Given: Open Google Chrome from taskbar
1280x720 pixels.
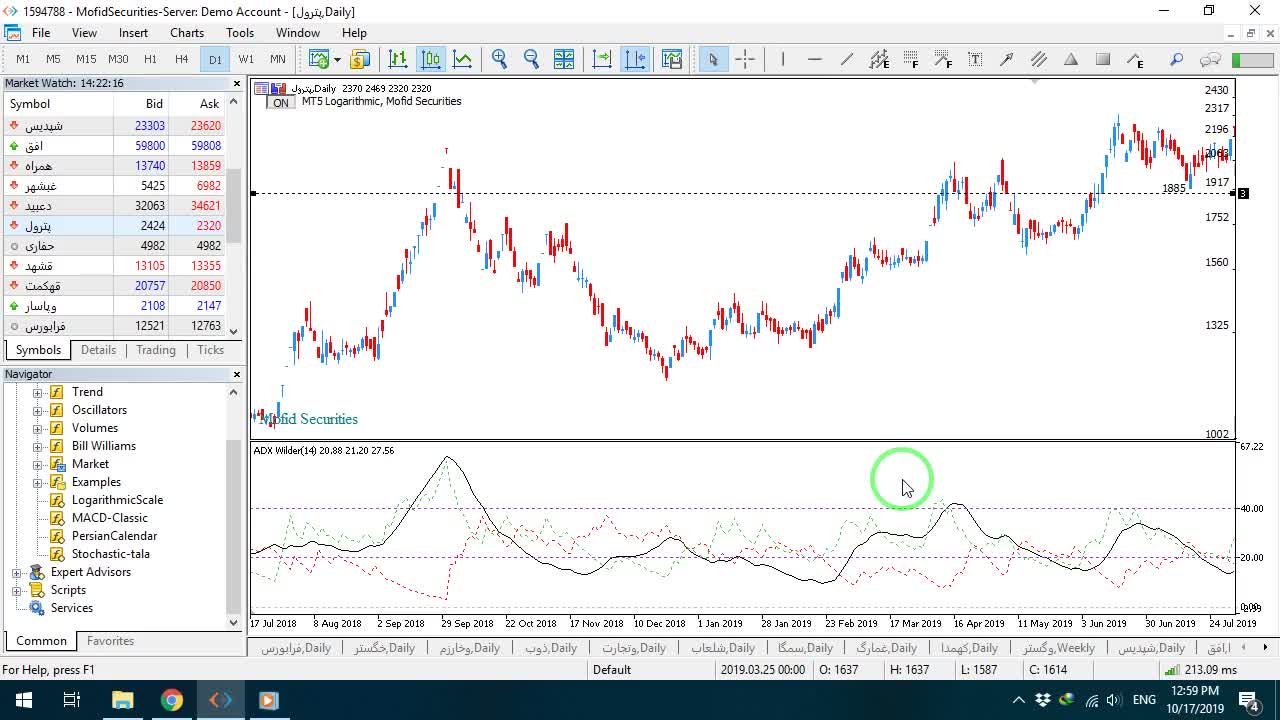Looking at the screenshot, I should tap(172, 700).
